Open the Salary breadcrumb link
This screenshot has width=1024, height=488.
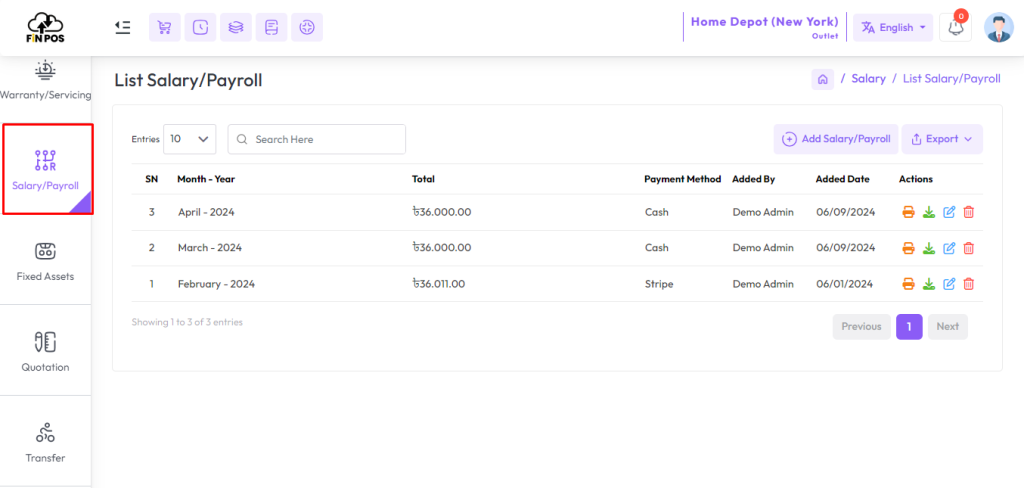point(869,79)
